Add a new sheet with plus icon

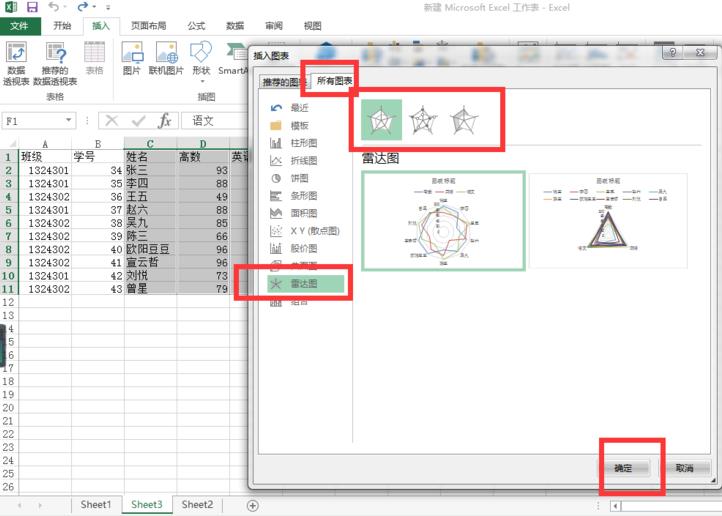pos(252,505)
